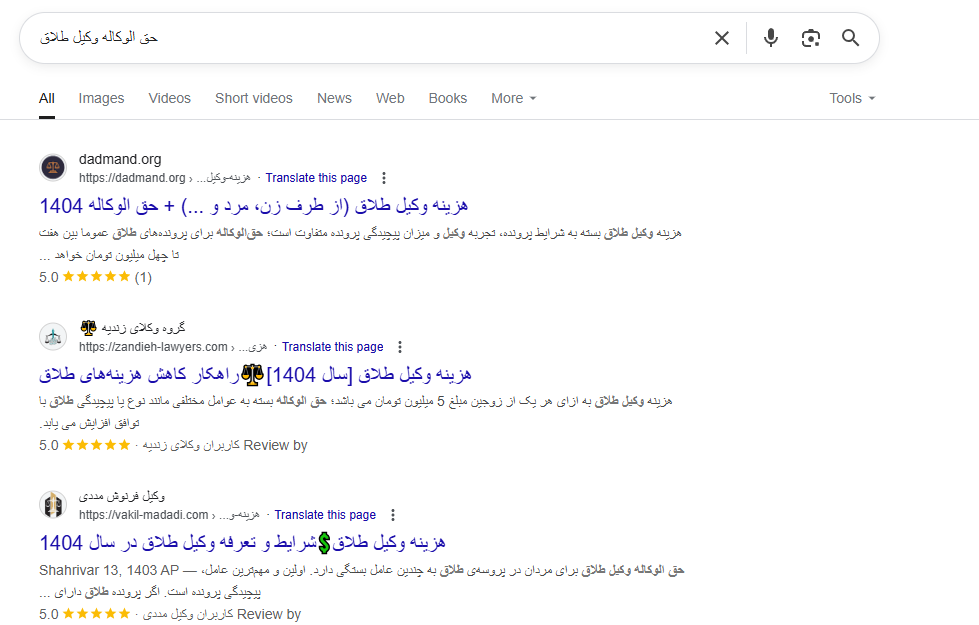
Task: Click the star rating under zandieh-lawyers result
Action: click(x=84, y=446)
